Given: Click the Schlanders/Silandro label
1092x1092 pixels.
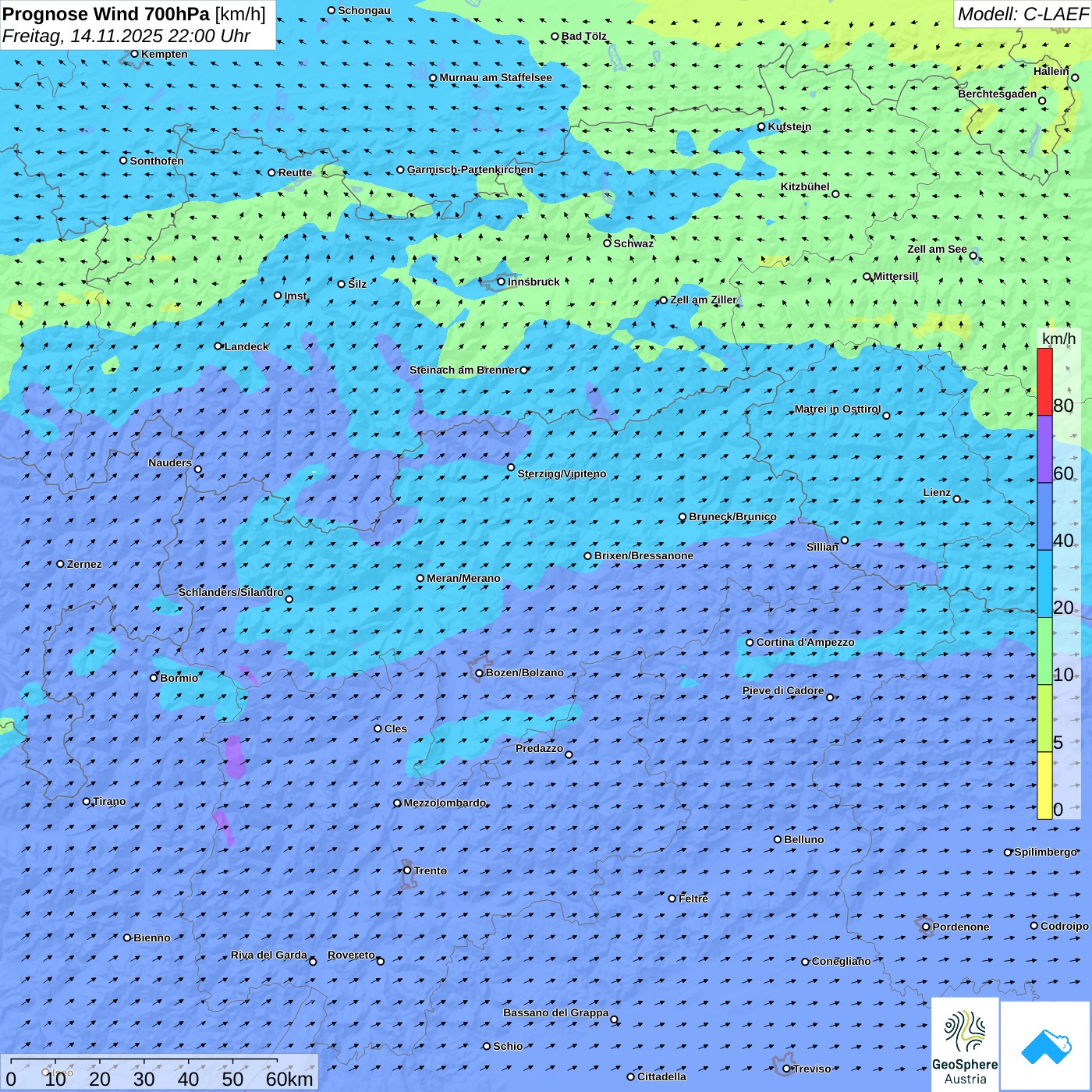Looking at the screenshot, I should 231,592.
